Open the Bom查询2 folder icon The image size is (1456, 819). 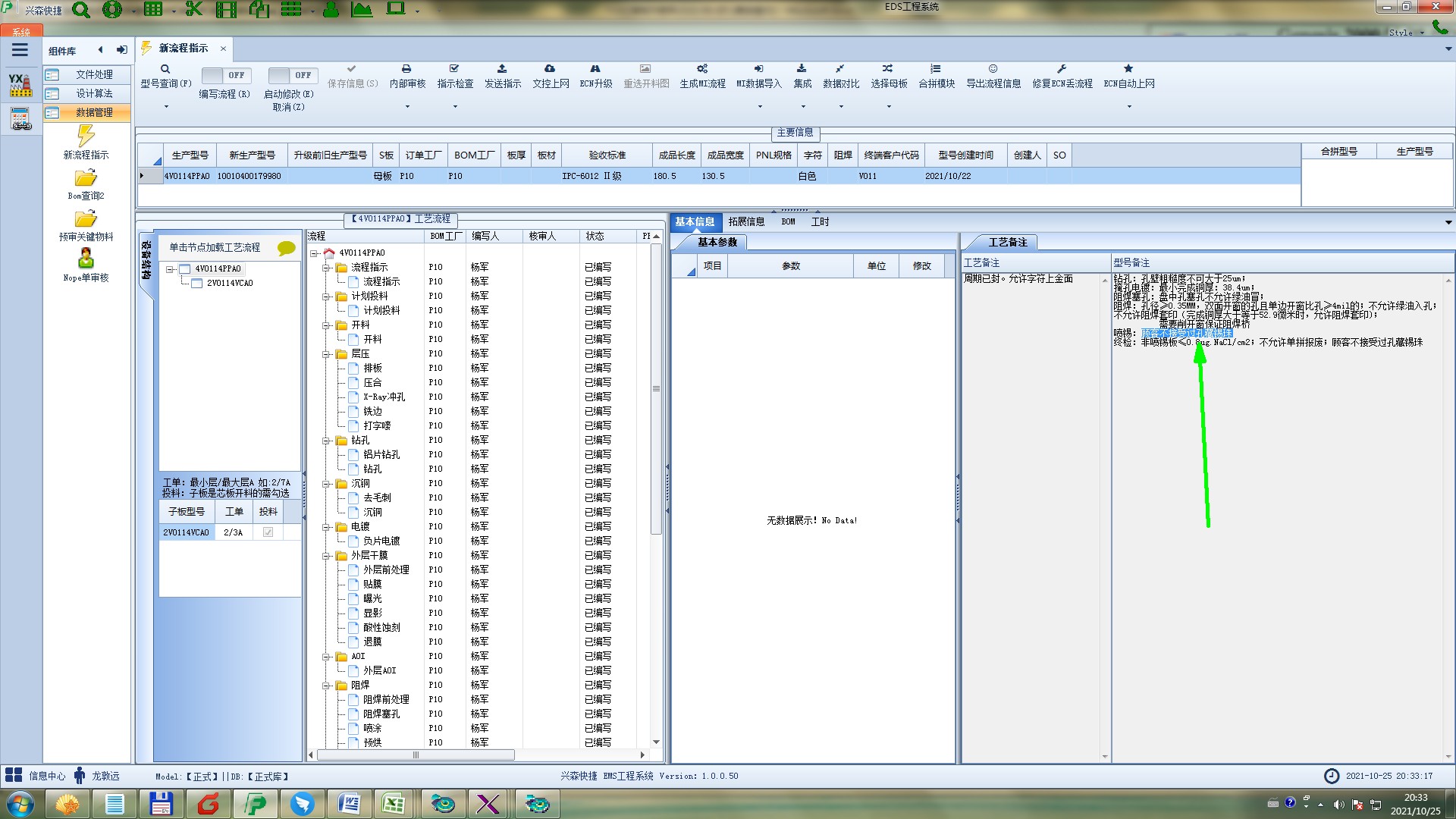coord(86,178)
